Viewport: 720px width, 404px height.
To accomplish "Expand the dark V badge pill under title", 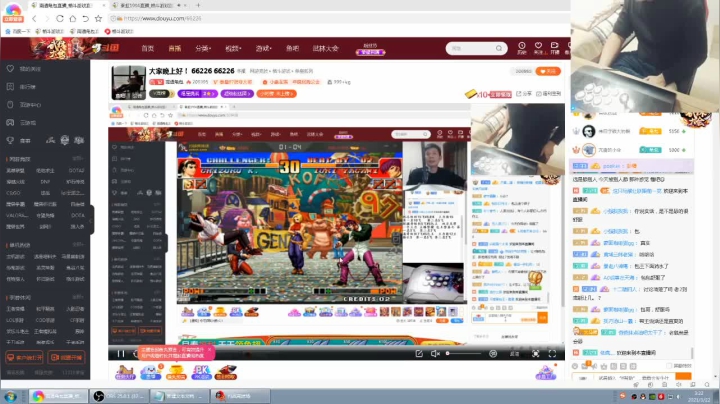I will pos(161,94).
